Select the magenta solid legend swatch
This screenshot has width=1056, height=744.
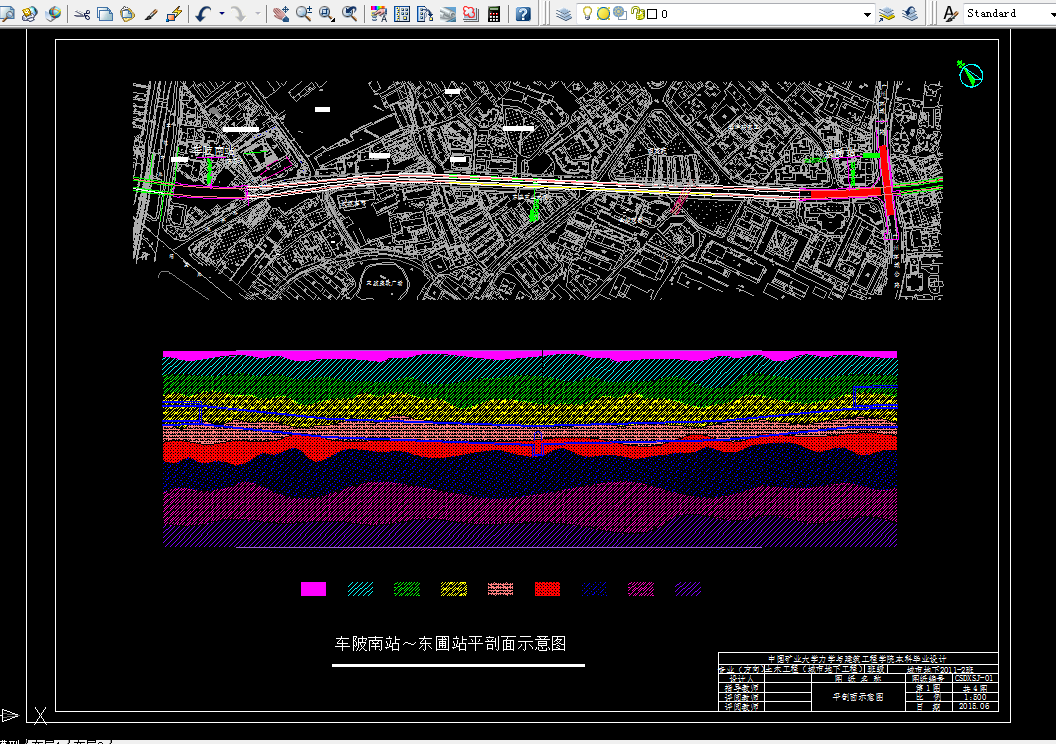pyautogui.click(x=313, y=589)
